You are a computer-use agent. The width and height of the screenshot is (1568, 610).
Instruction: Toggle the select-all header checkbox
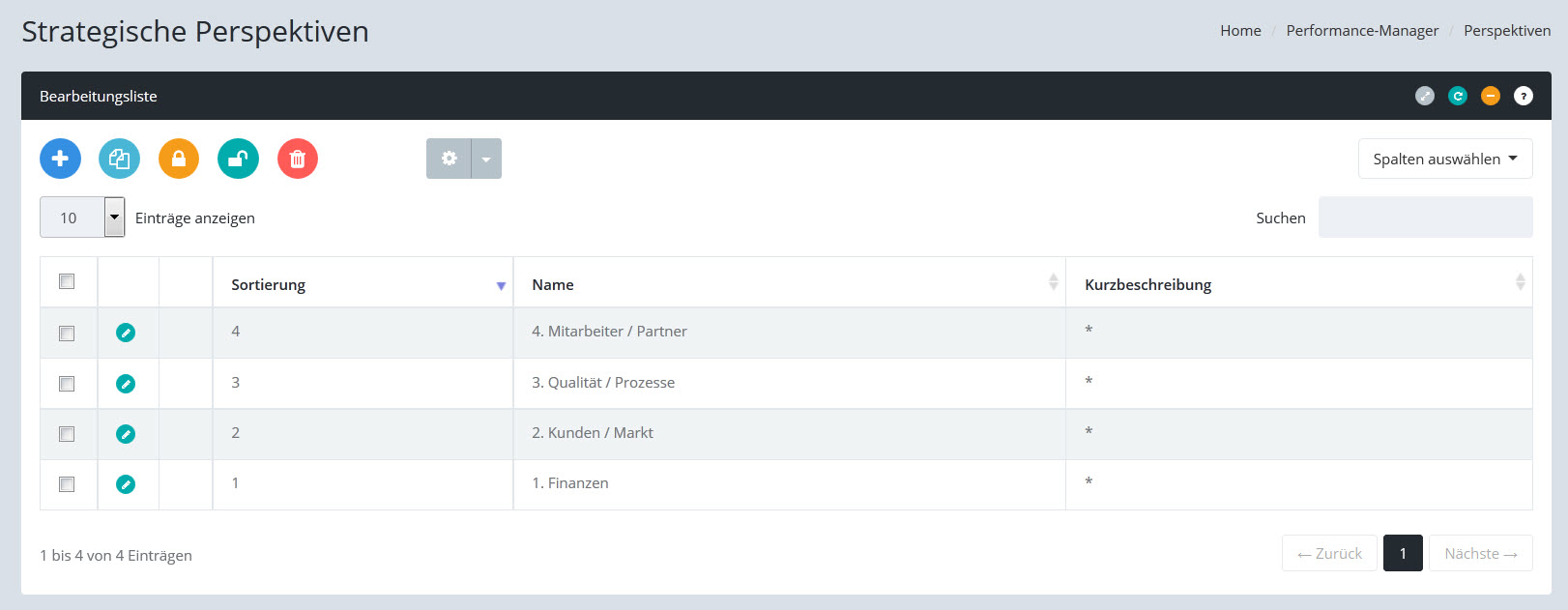click(x=67, y=281)
